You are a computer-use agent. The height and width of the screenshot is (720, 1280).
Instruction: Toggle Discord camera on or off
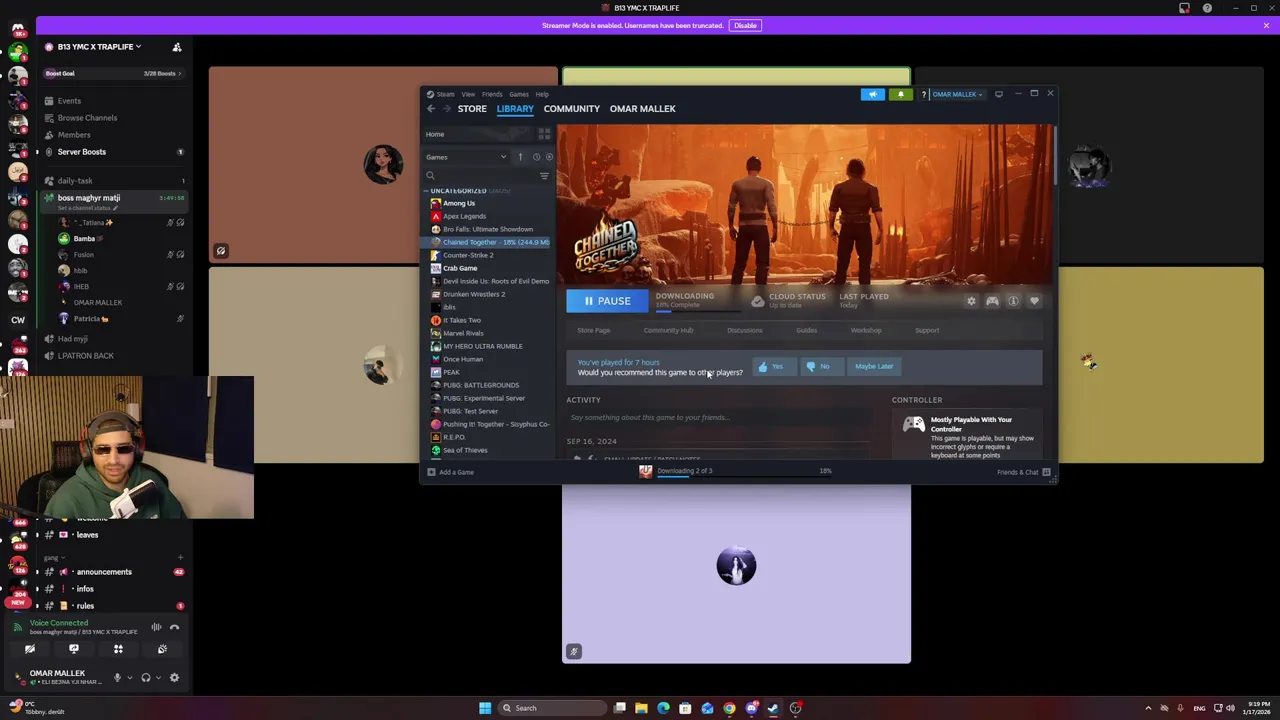30,649
